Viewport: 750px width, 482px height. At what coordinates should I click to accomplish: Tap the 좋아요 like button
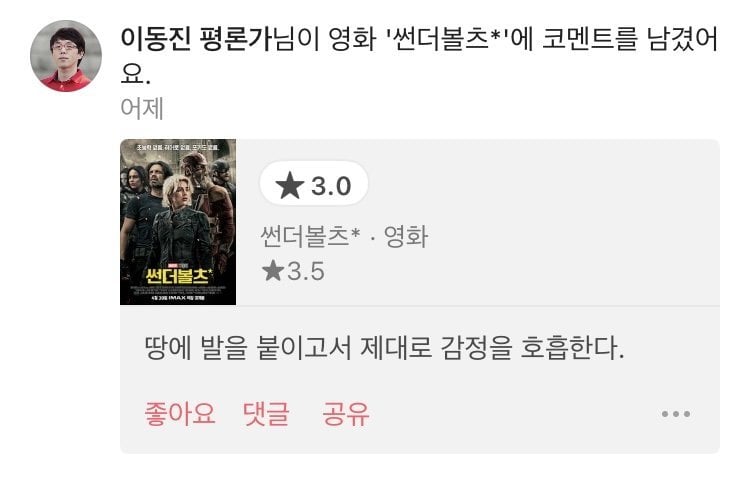point(180,414)
